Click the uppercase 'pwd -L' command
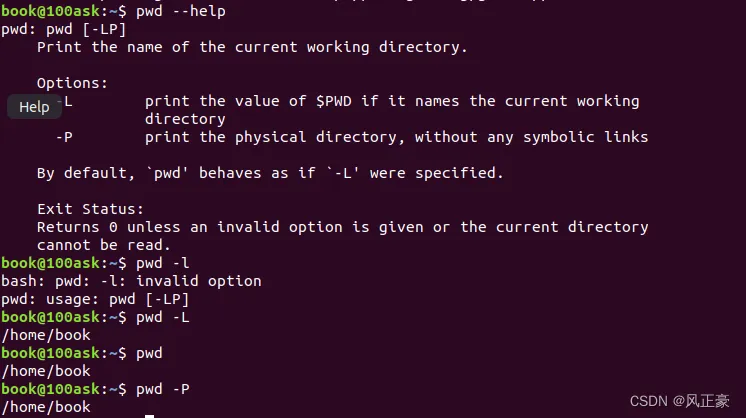Image resolution: width=746 pixels, height=418 pixels. click(162, 317)
